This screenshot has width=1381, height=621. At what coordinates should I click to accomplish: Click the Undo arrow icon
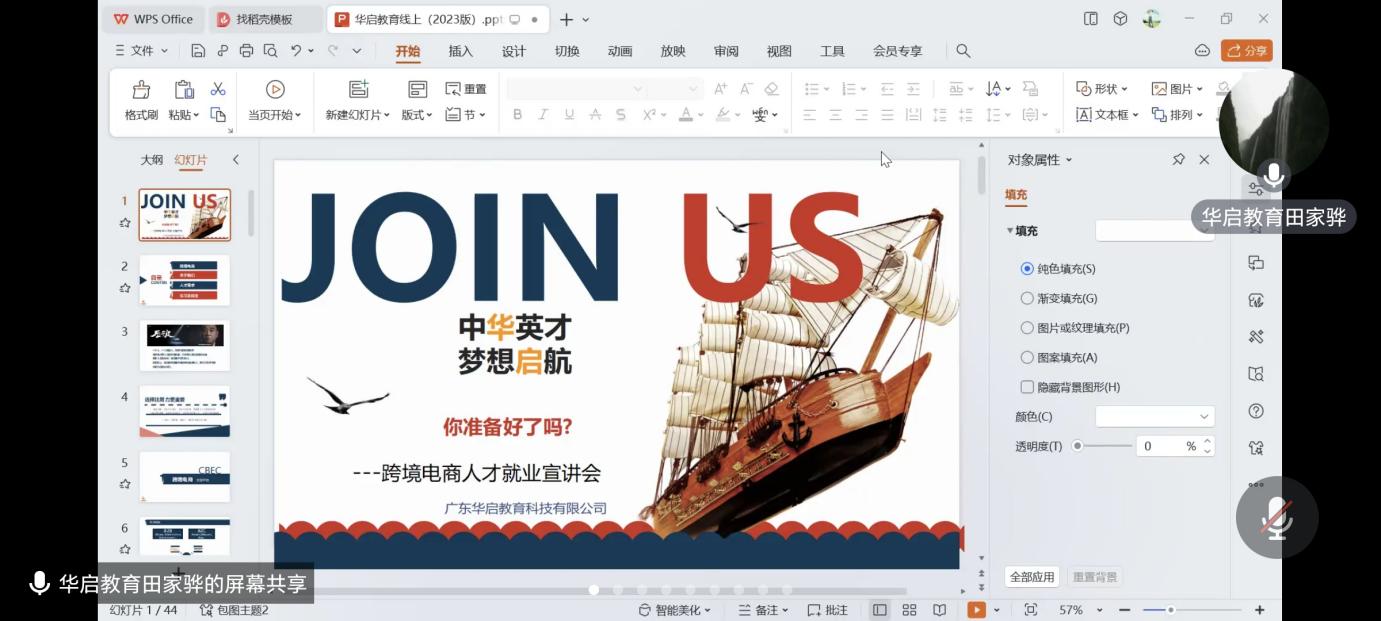(x=296, y=50)
